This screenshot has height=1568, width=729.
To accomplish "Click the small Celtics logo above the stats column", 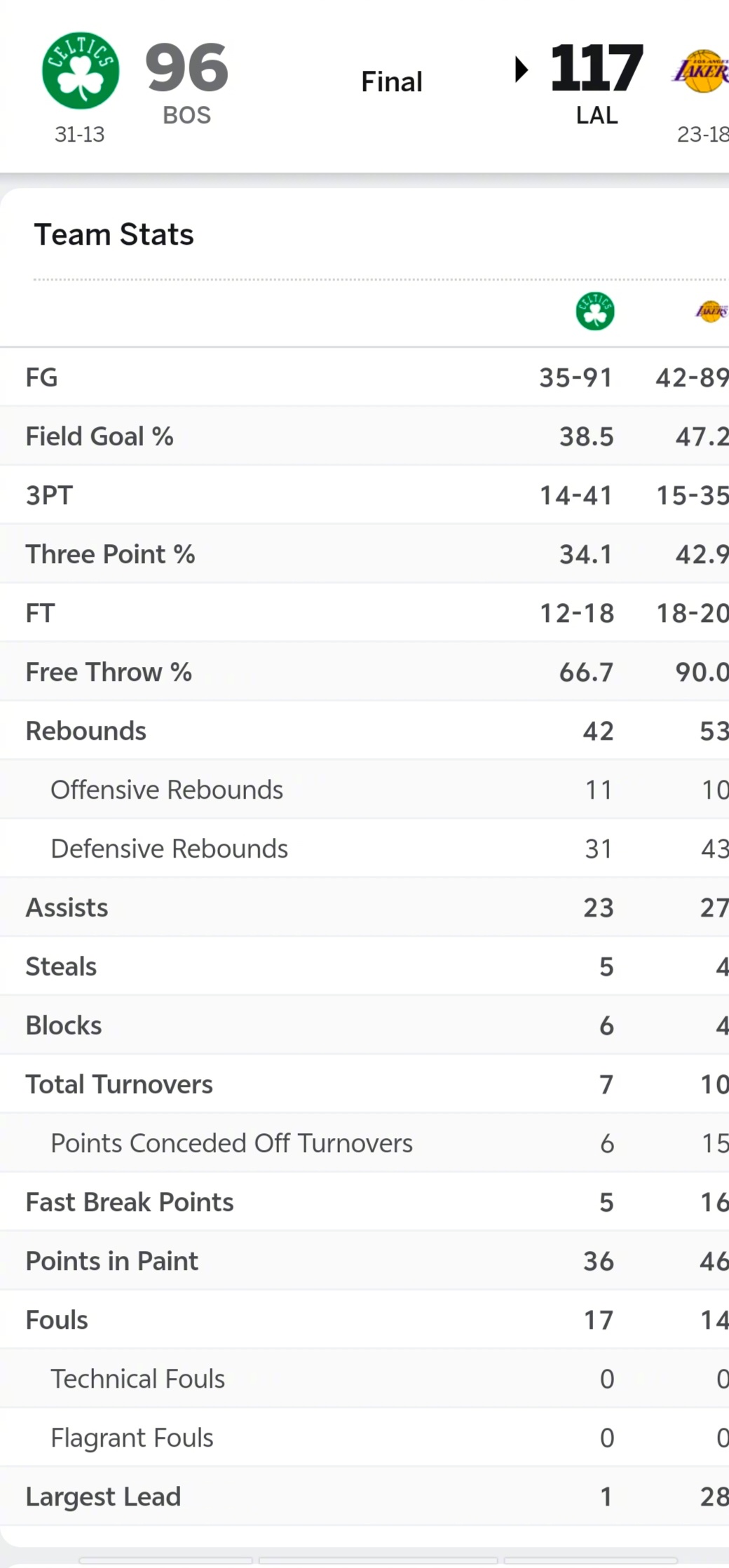I will tap(595, 311).
